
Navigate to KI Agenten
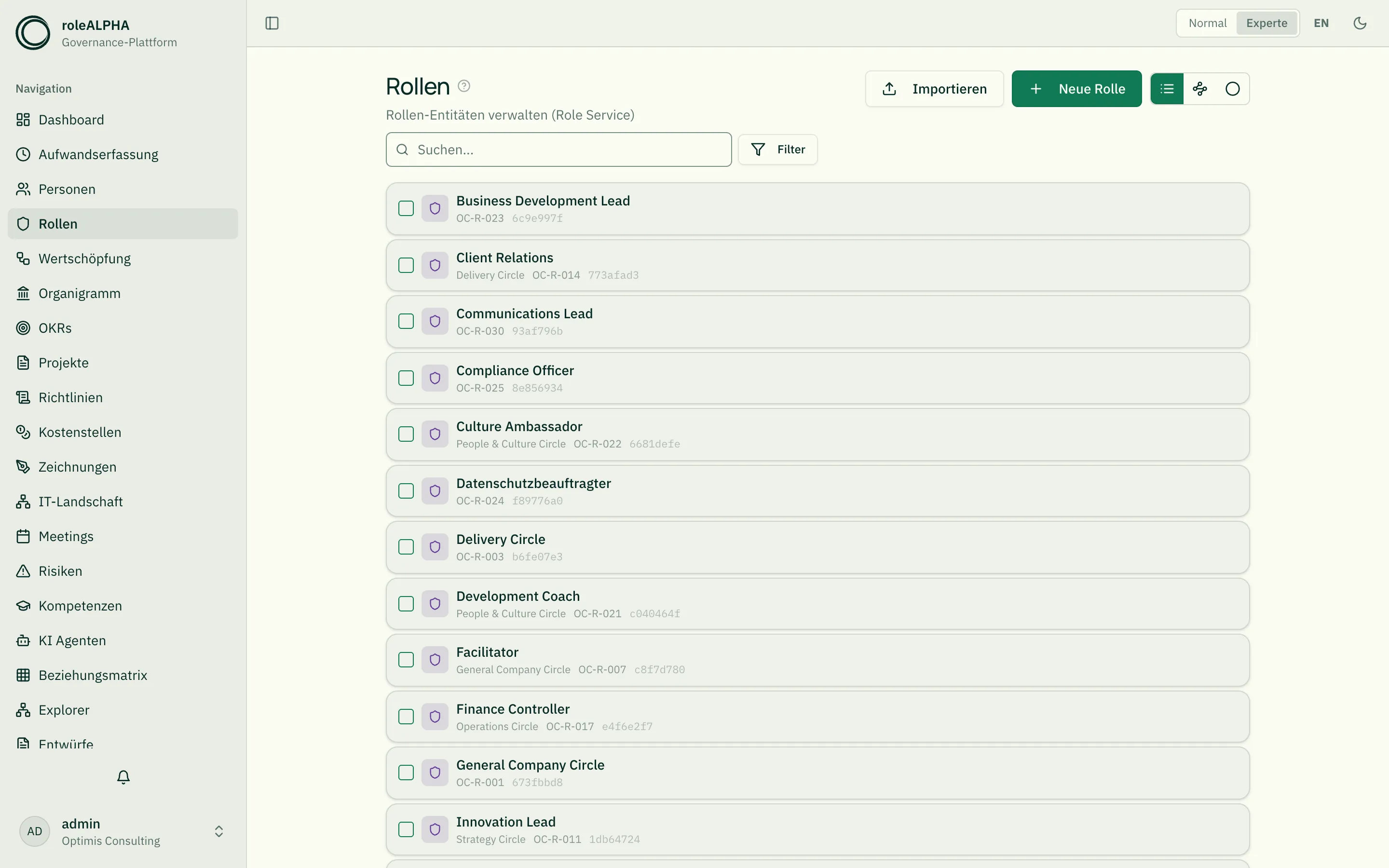pyautogui.click(x=123, y=641)
